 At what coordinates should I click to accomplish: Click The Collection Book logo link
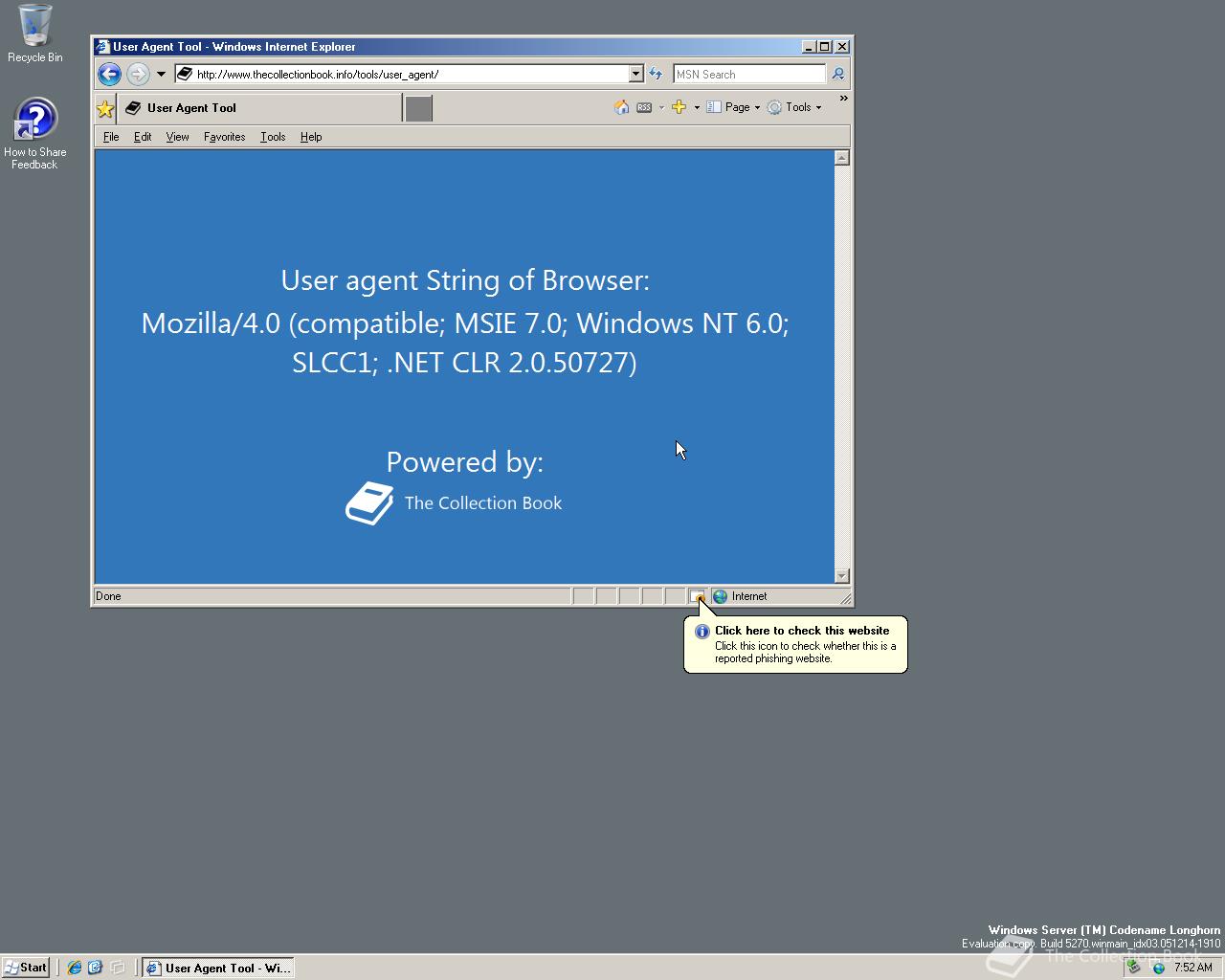click(x=454, y=503)
